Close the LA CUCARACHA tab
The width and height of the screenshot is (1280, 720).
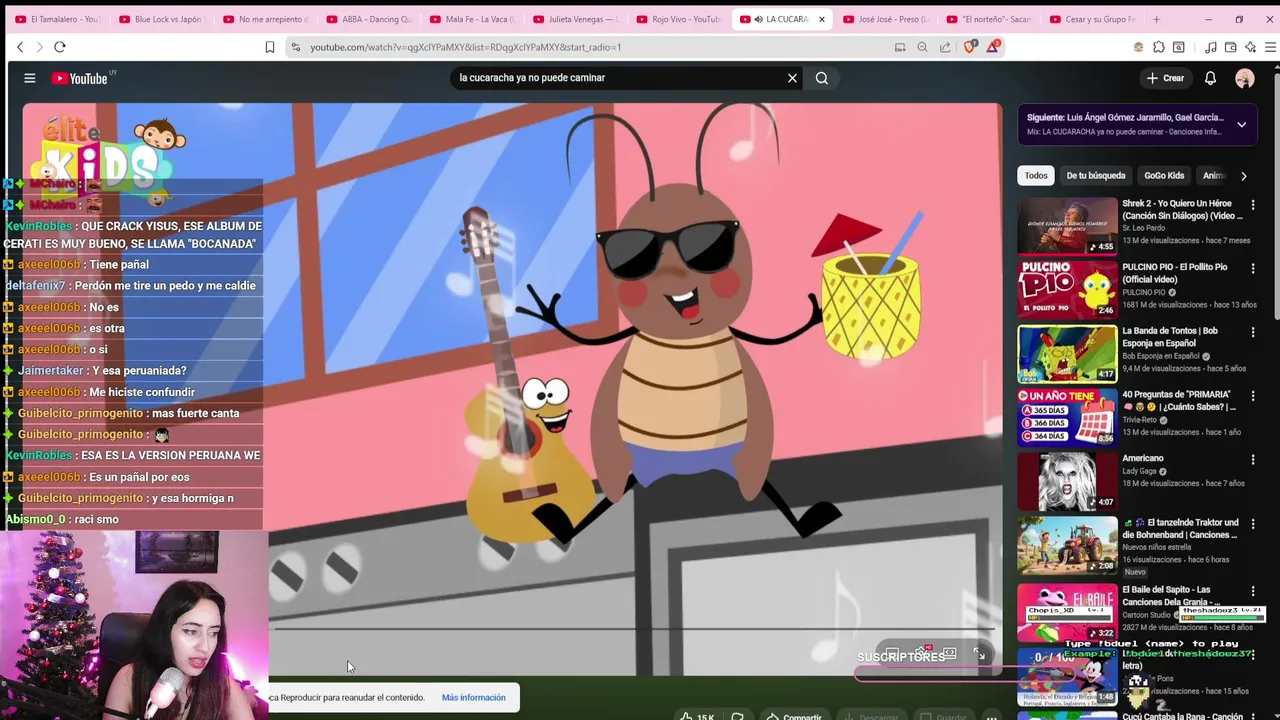tap(822, 19)
